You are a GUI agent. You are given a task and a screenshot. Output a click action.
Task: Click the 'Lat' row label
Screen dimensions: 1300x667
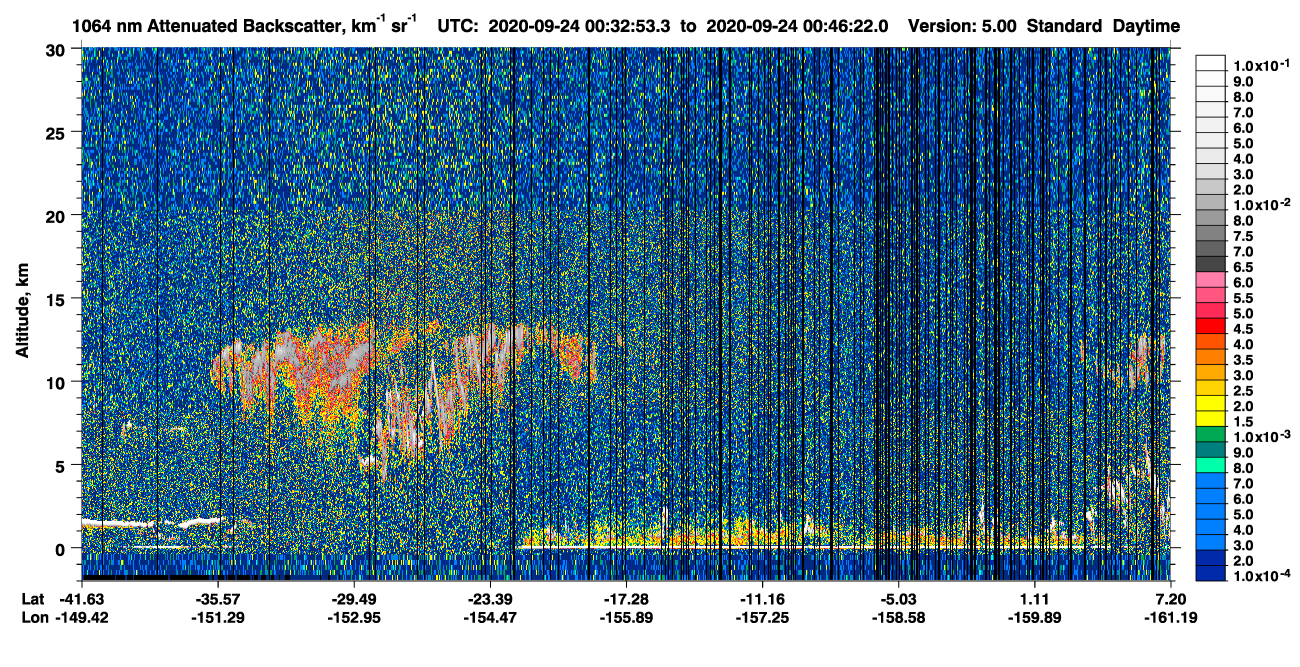[x=32, y=599]
